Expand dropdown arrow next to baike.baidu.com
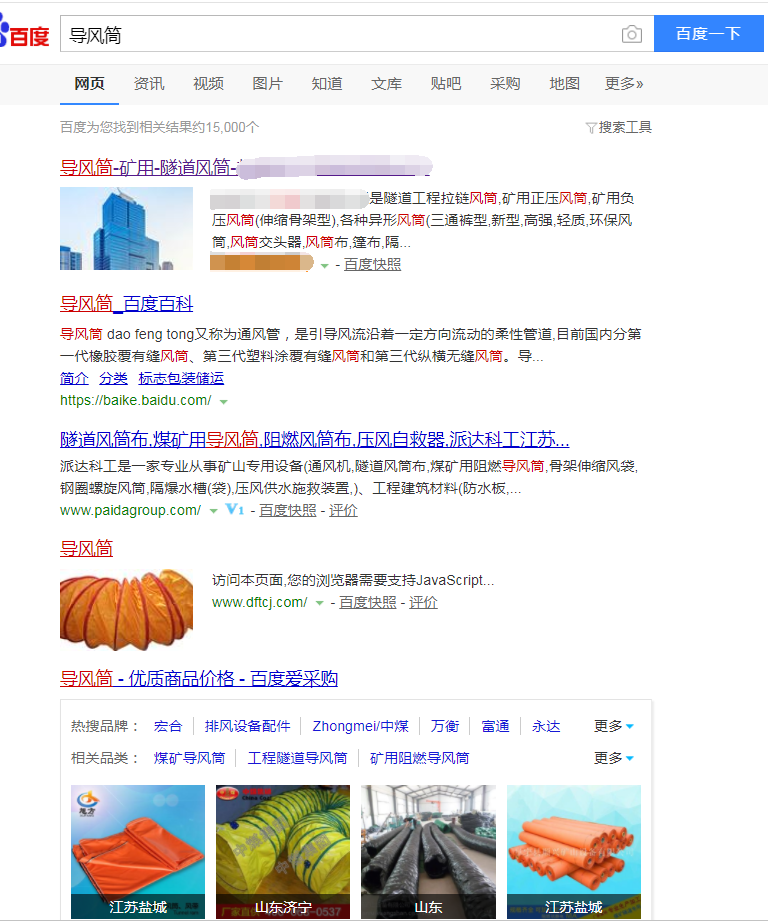The width and height of the screenshot is (768, 922). click(223, 402)
